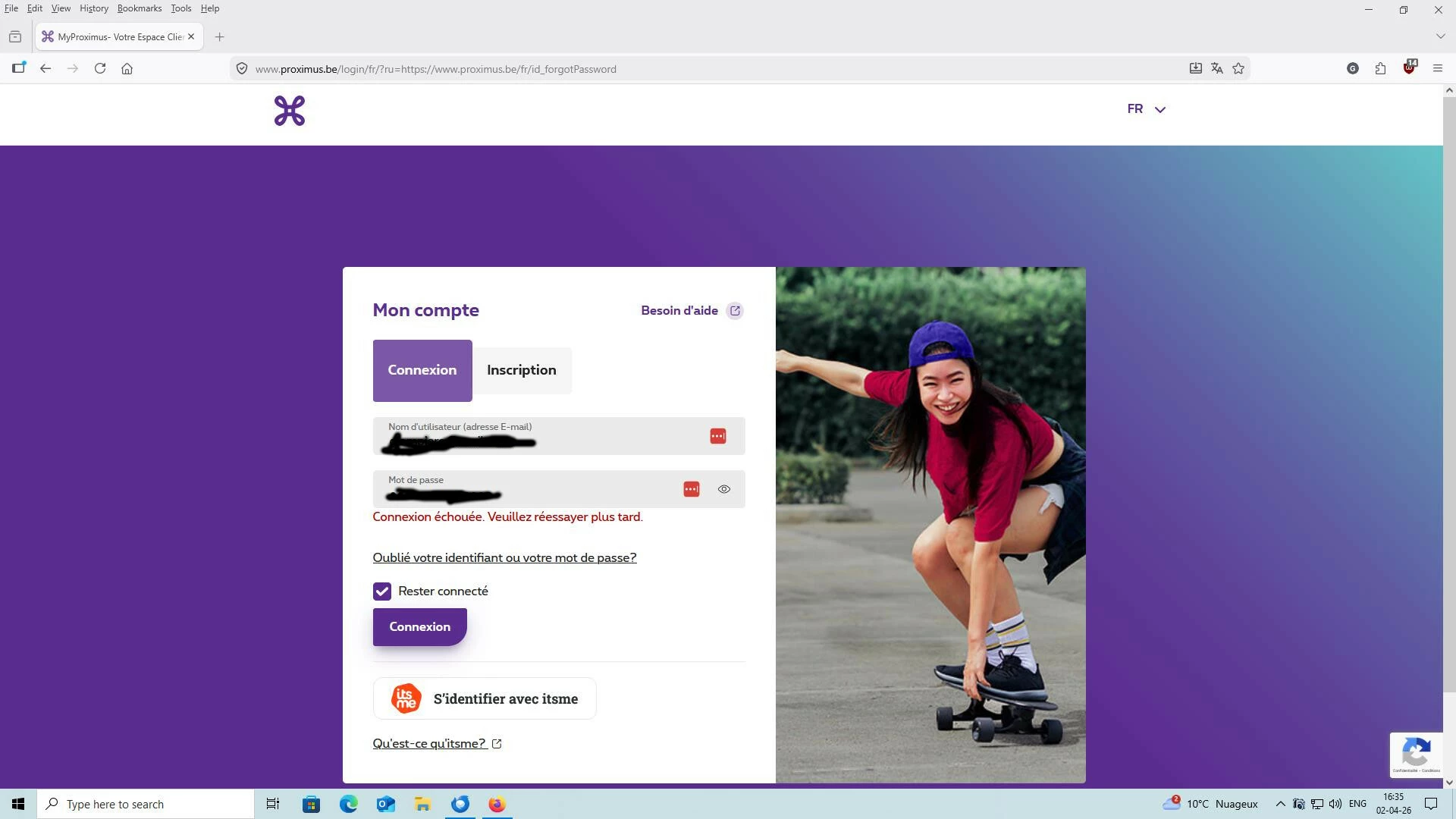1456x819 pixels.
Task: Click the translate page icon in address bar
Action: [x=1217, y=69]
